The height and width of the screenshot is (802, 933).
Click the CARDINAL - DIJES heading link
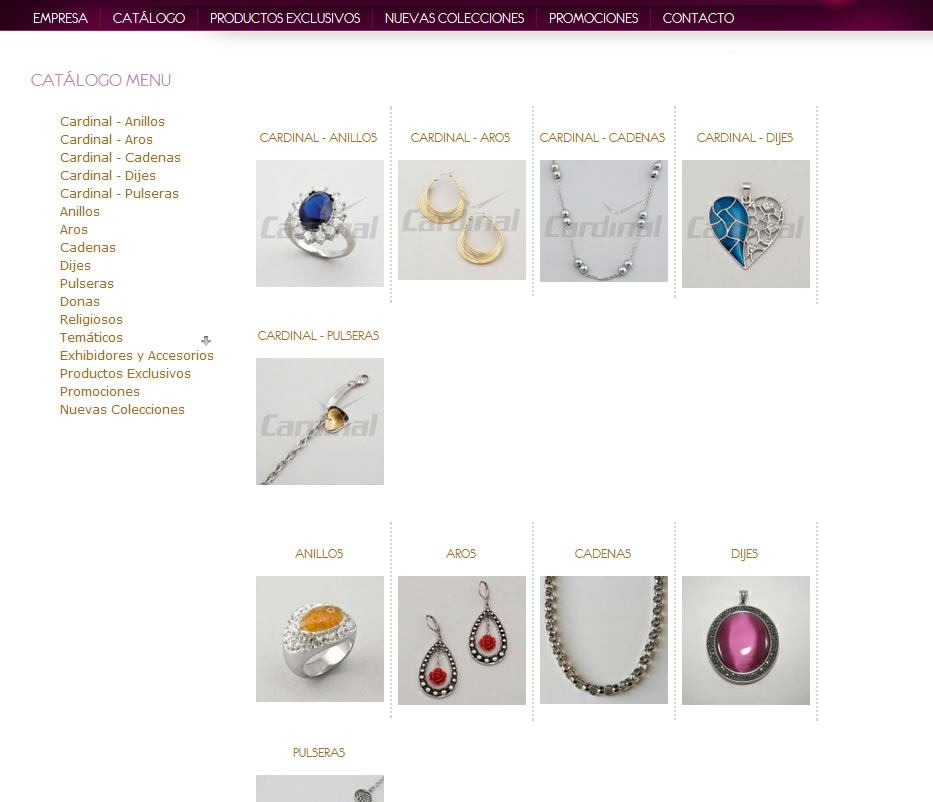[744, 137]
